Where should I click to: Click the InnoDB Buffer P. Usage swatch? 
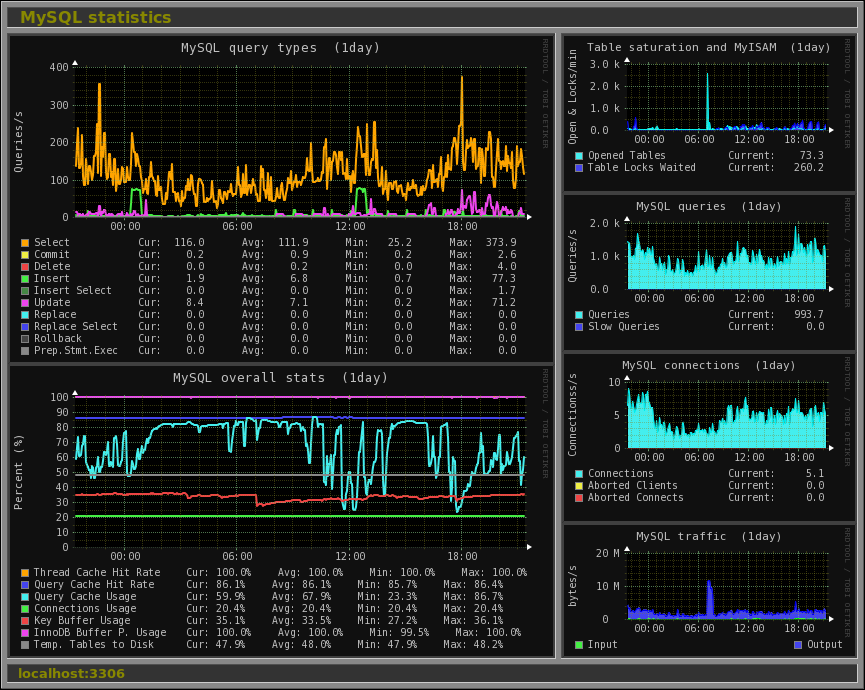pyautogui.click(x=25, y=633)
